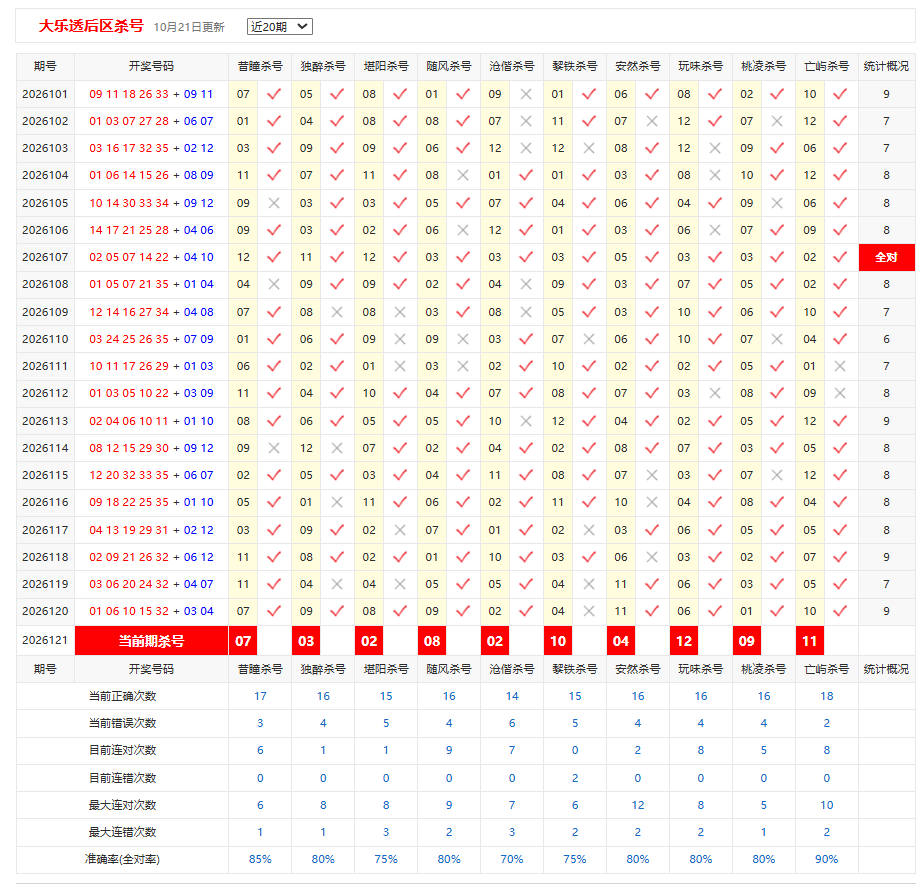Image resolution: width=920 pixels, height=891 pixels.
Task: Click the X mark for 独醉杀号 in row 2026116
Action: tap(337, 502)
